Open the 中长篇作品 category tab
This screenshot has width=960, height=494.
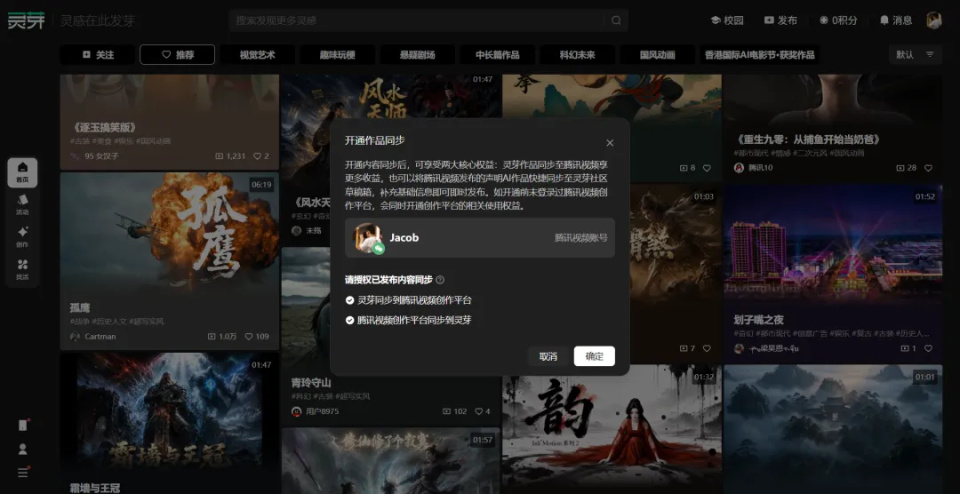point(497,54)
